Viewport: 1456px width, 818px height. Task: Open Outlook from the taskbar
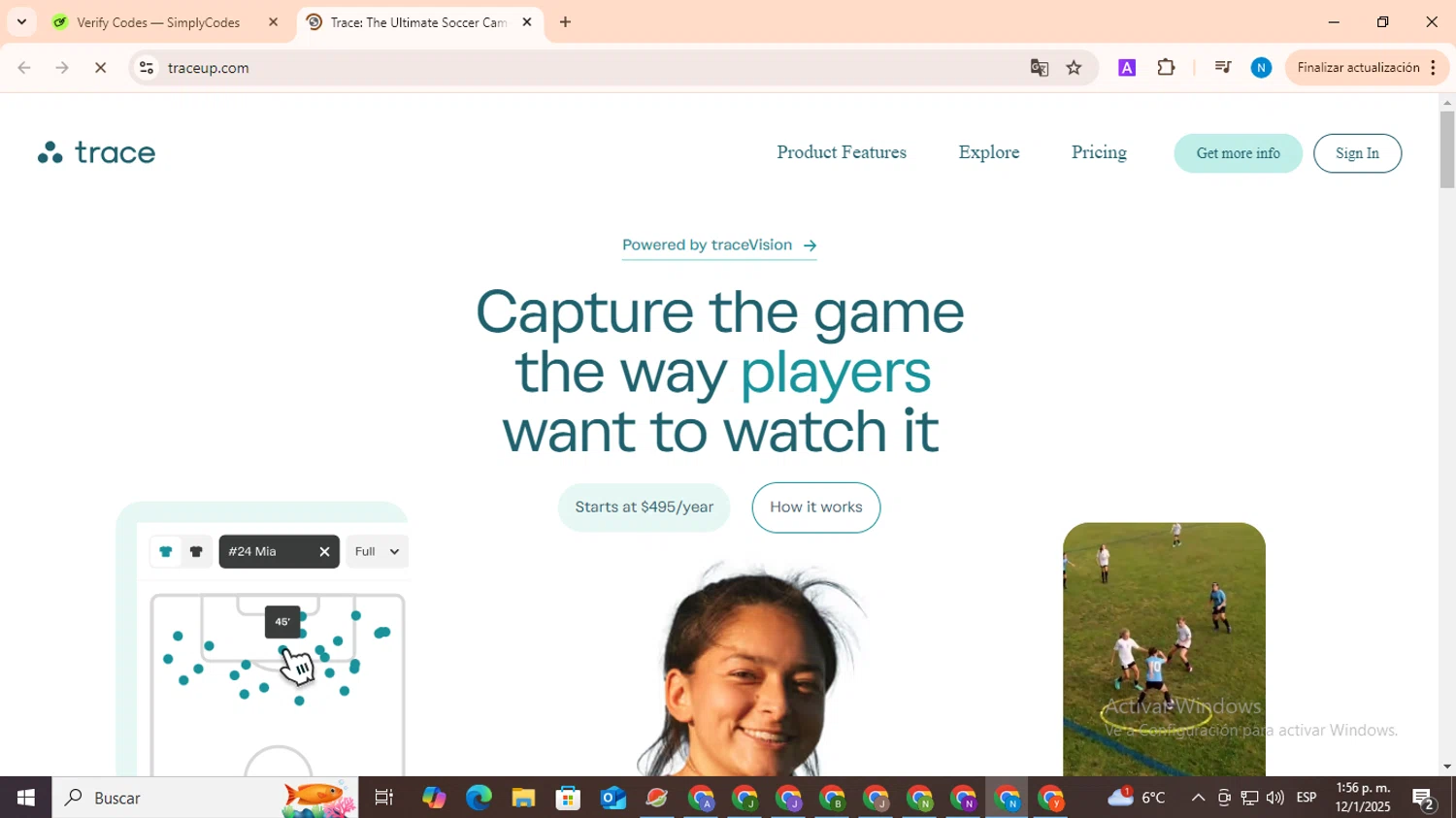pyautogui.click(x=612, y=798)
